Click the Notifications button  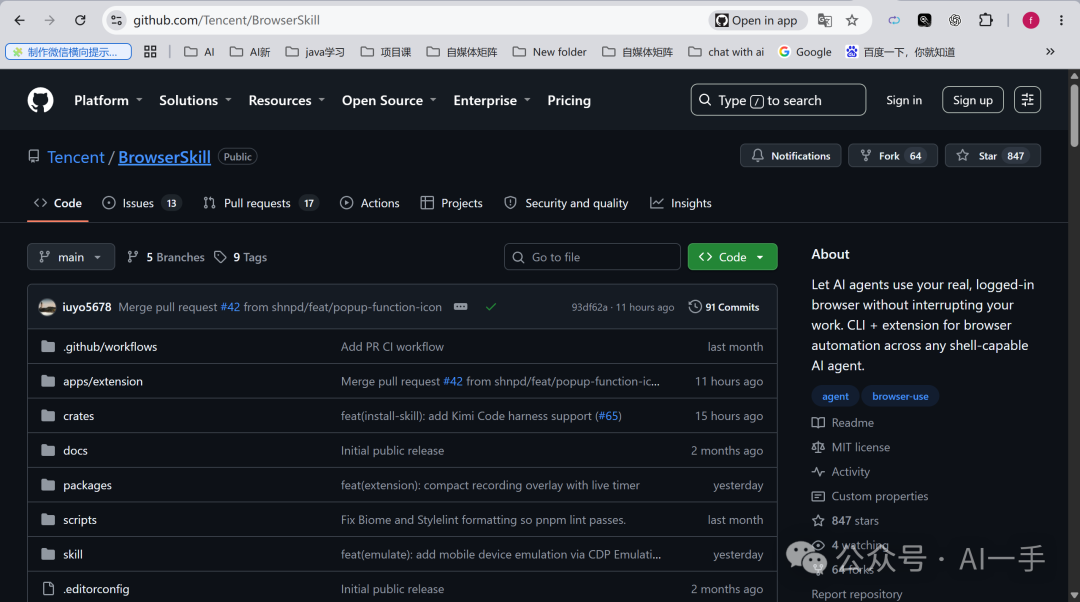click(791, 156)
